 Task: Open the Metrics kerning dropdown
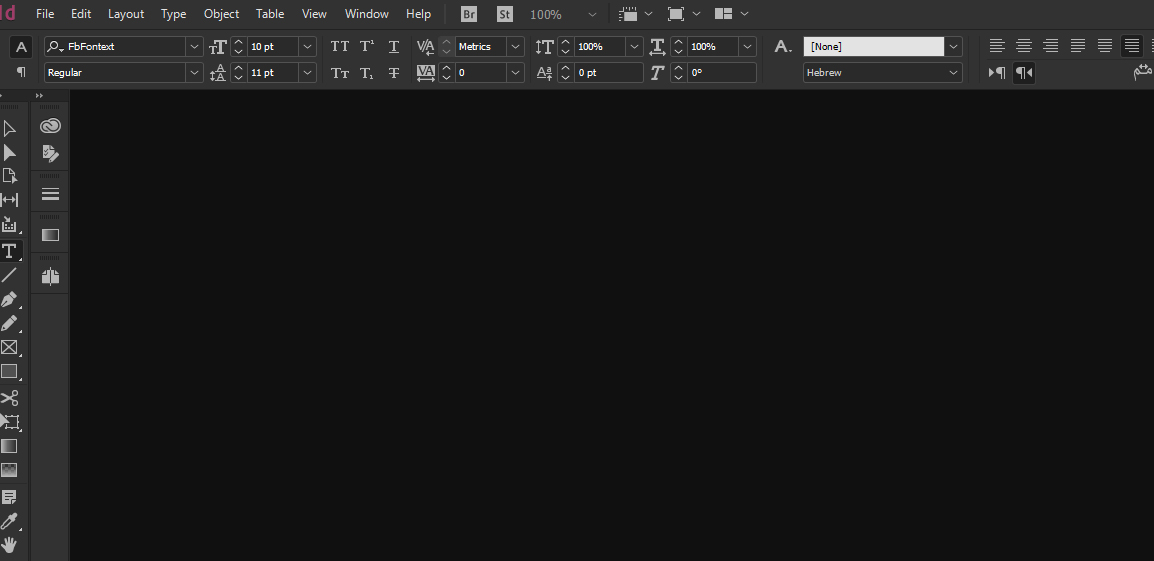516,46
